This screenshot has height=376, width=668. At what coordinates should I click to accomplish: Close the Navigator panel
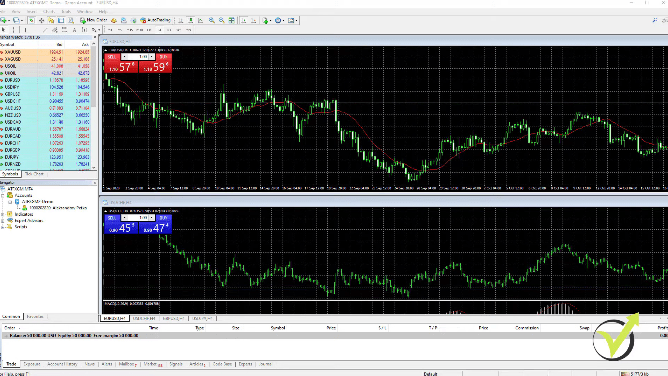(95, 183)
